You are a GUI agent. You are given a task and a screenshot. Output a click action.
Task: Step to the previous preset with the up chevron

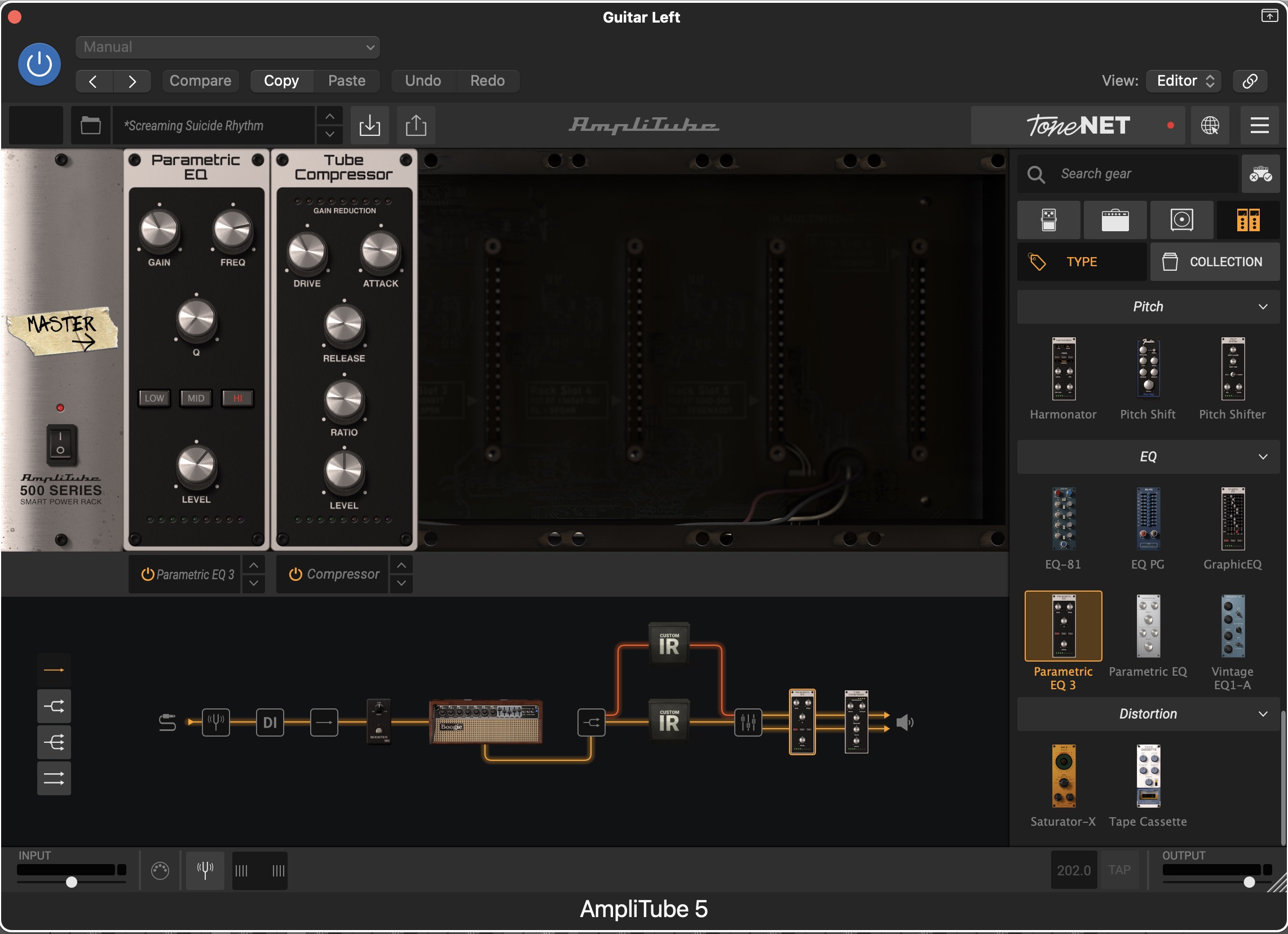(x=330, y=116)
